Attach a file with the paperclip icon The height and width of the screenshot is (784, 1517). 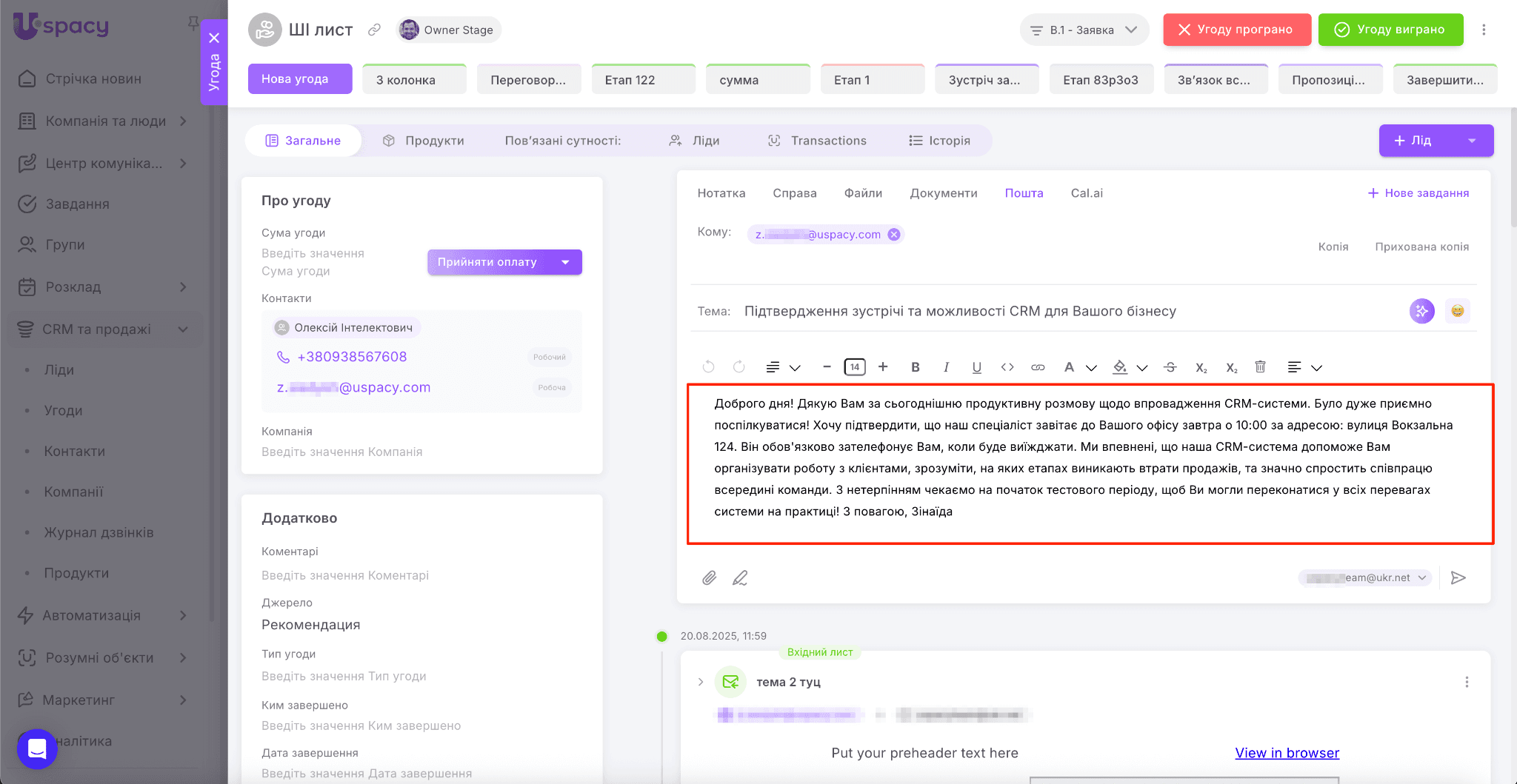709,578
